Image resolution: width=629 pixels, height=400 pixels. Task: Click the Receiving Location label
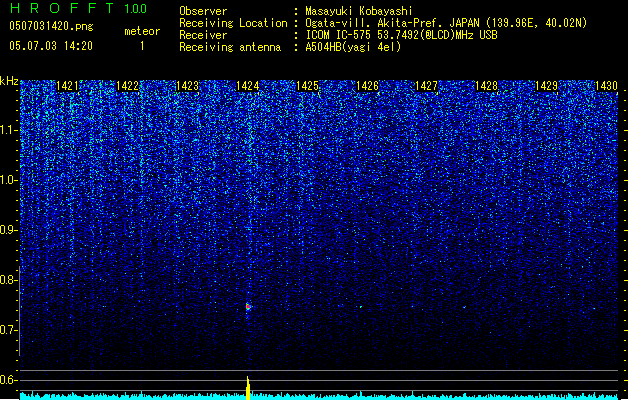tap(233, 23)
